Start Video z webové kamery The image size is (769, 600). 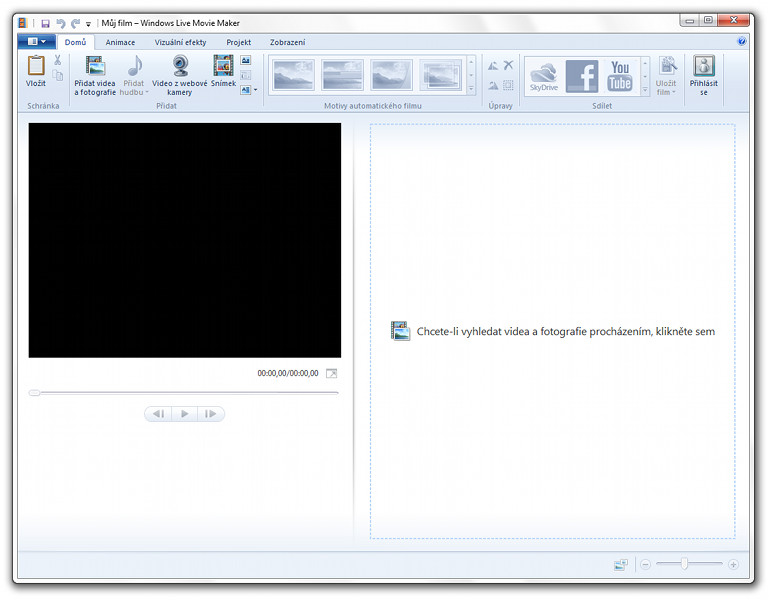coord(179,75)
